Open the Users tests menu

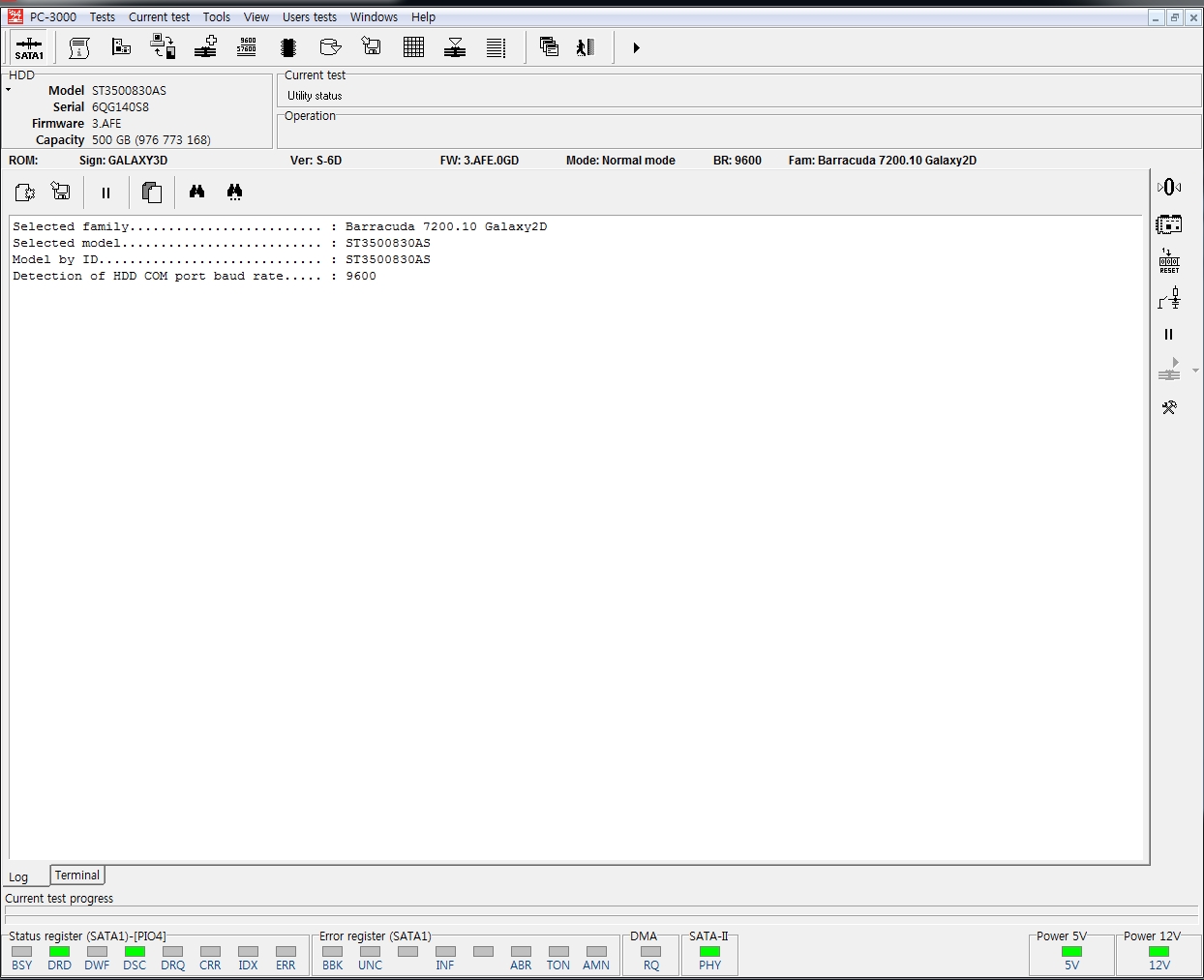click(309, 16)
